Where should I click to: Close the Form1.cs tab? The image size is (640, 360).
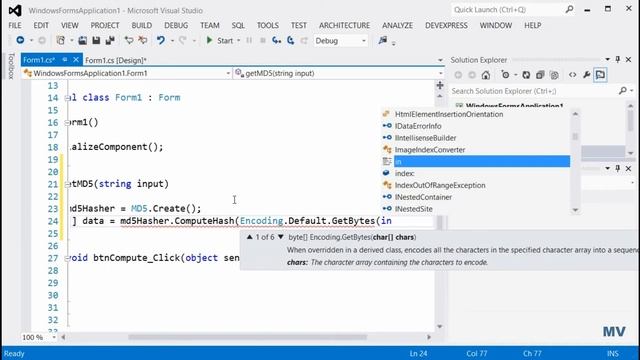76,60
